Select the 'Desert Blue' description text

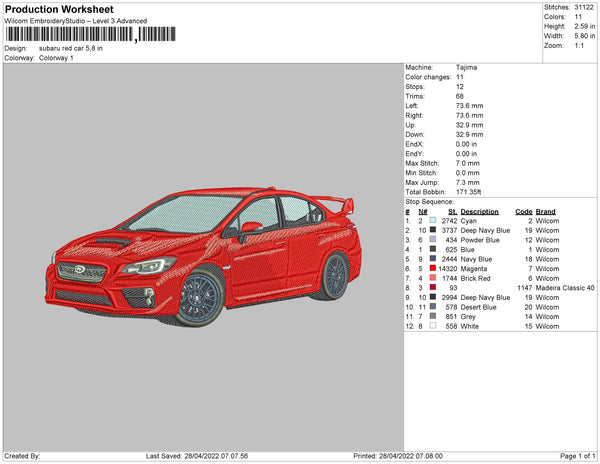(x=478, y=307)
